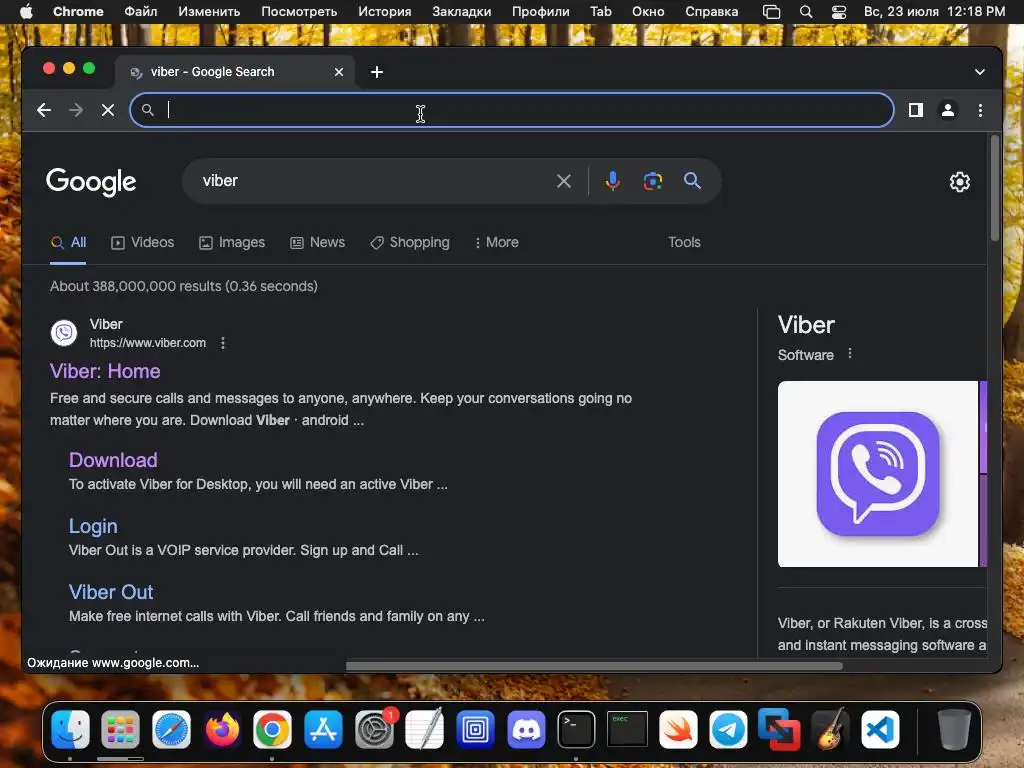Open the Chrome profile avatar icon

coord(948,110)
